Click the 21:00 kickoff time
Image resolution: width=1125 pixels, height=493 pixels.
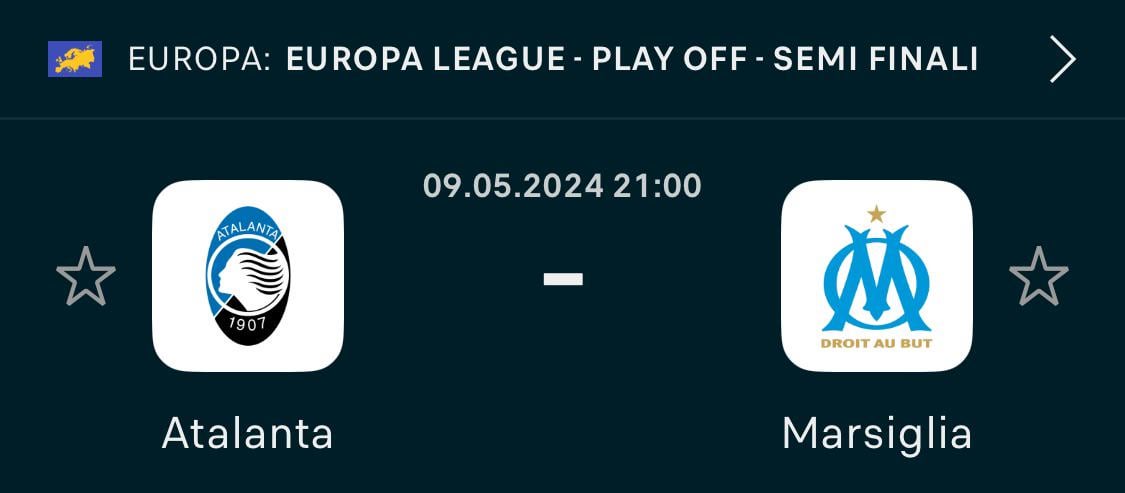coord(656,187)
